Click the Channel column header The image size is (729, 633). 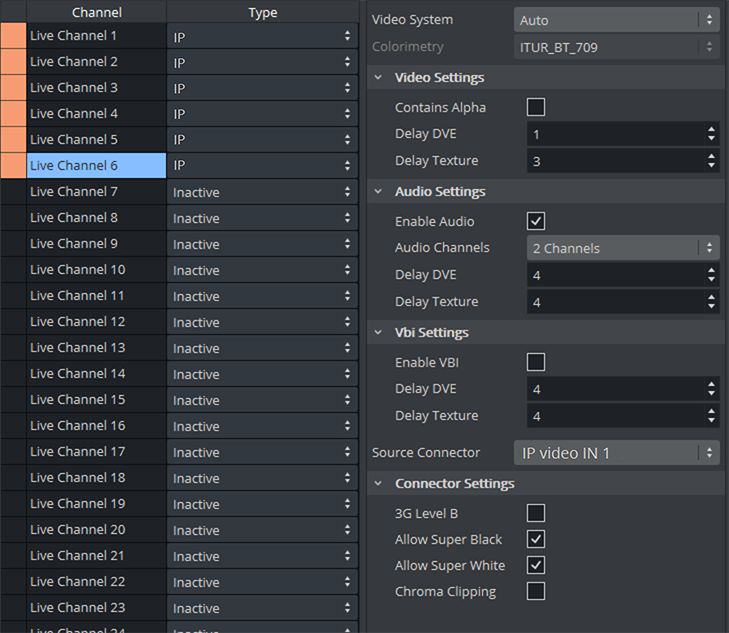96,12
